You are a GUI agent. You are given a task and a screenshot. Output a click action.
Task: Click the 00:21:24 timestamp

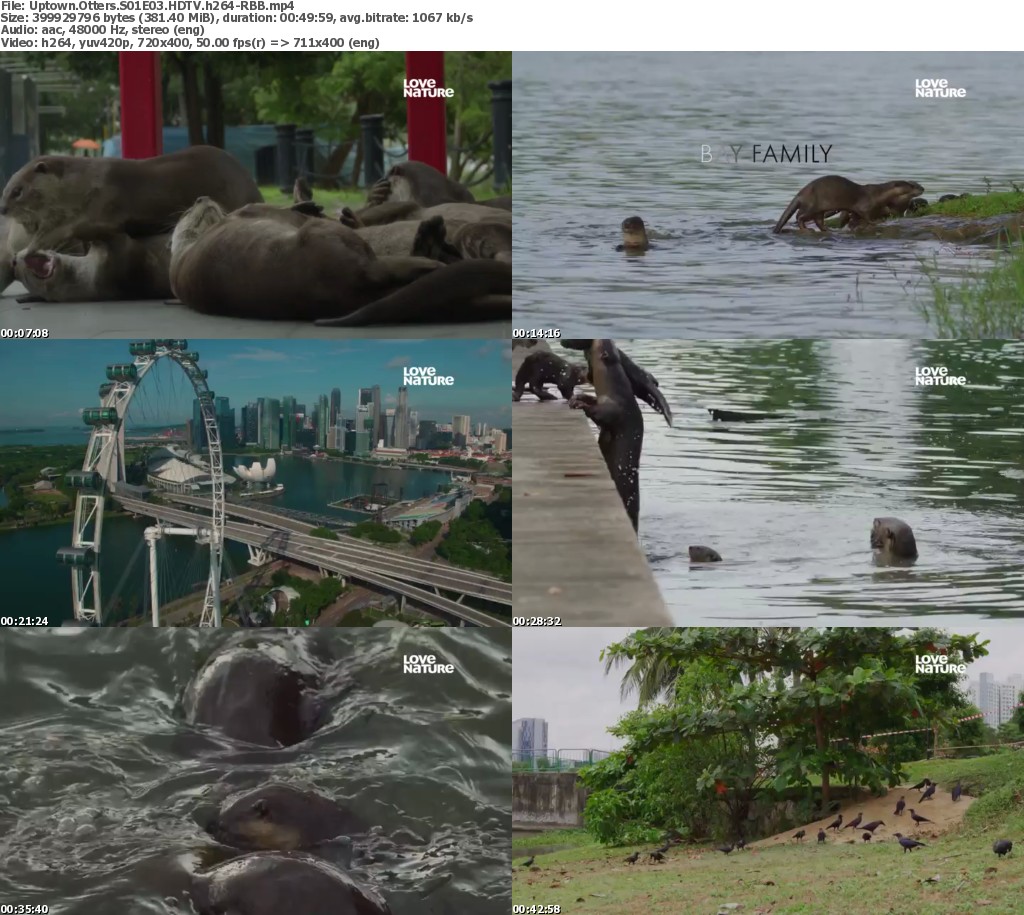click(24, 621)
